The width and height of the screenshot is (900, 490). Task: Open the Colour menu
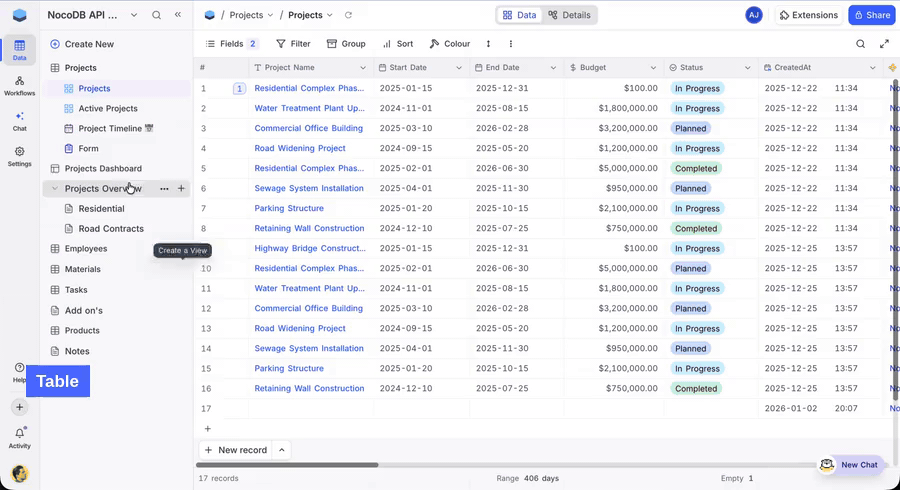450,44
